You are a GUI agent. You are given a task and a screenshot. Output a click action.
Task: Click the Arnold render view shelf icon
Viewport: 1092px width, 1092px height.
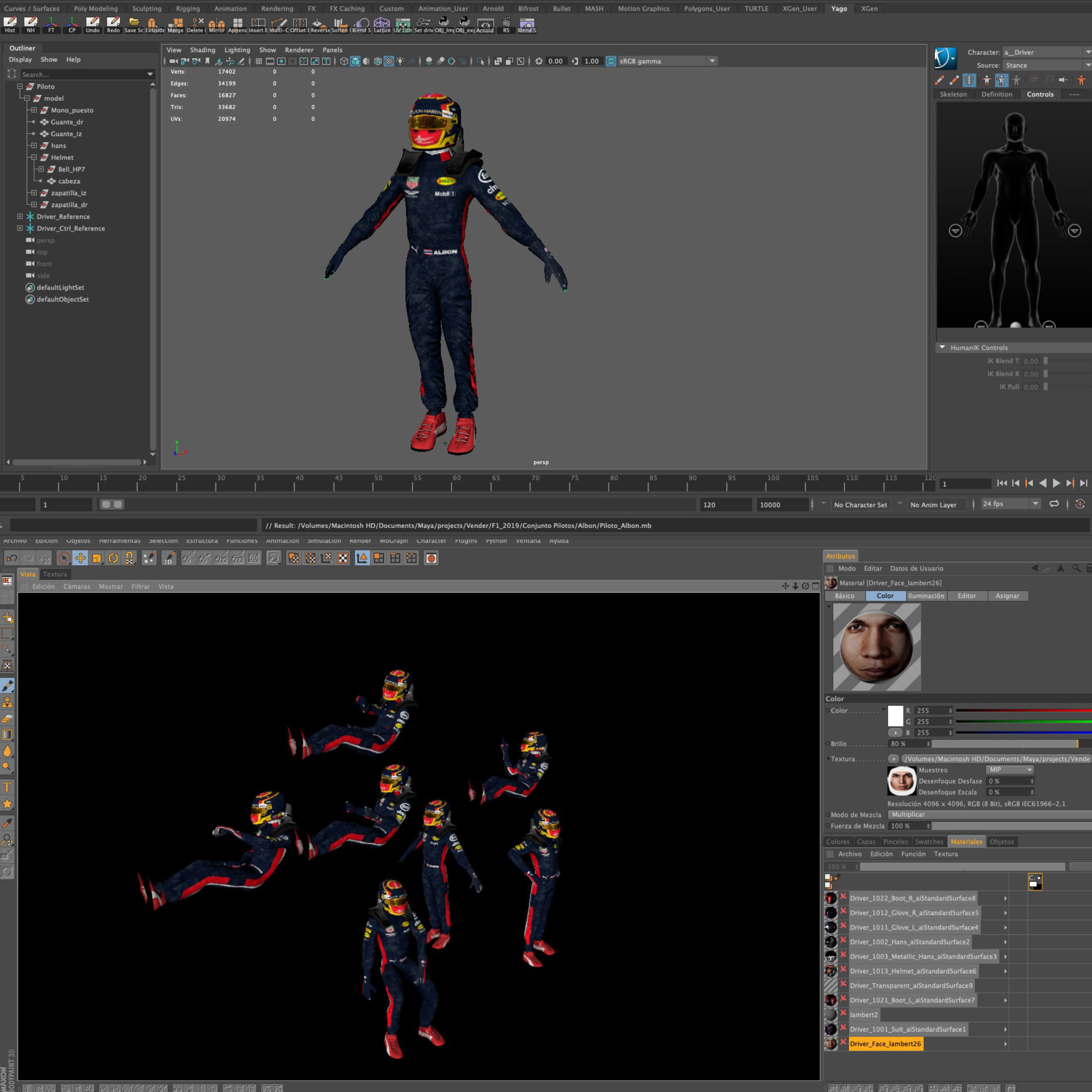(x=485, y=24)
